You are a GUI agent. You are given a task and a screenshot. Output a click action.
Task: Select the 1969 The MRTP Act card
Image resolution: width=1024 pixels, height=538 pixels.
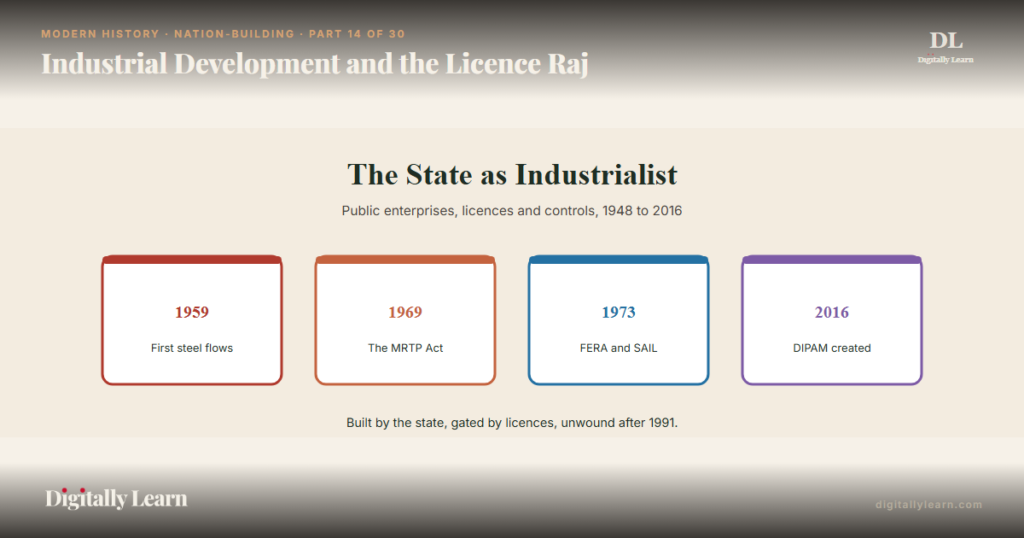tap(405, 320)
